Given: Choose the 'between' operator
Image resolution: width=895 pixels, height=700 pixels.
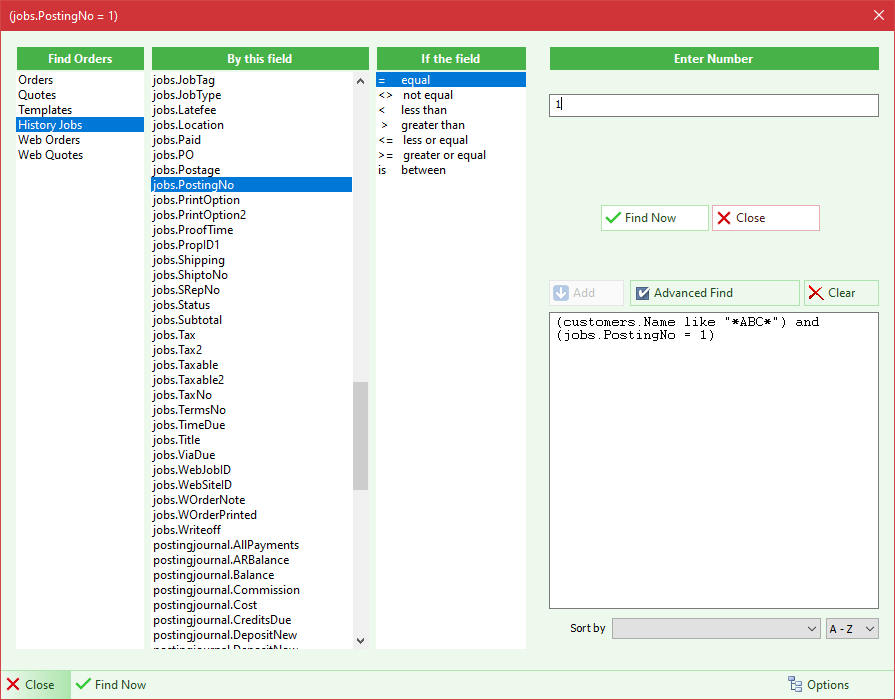Looking at the screenshot, I should click(451, 170).
